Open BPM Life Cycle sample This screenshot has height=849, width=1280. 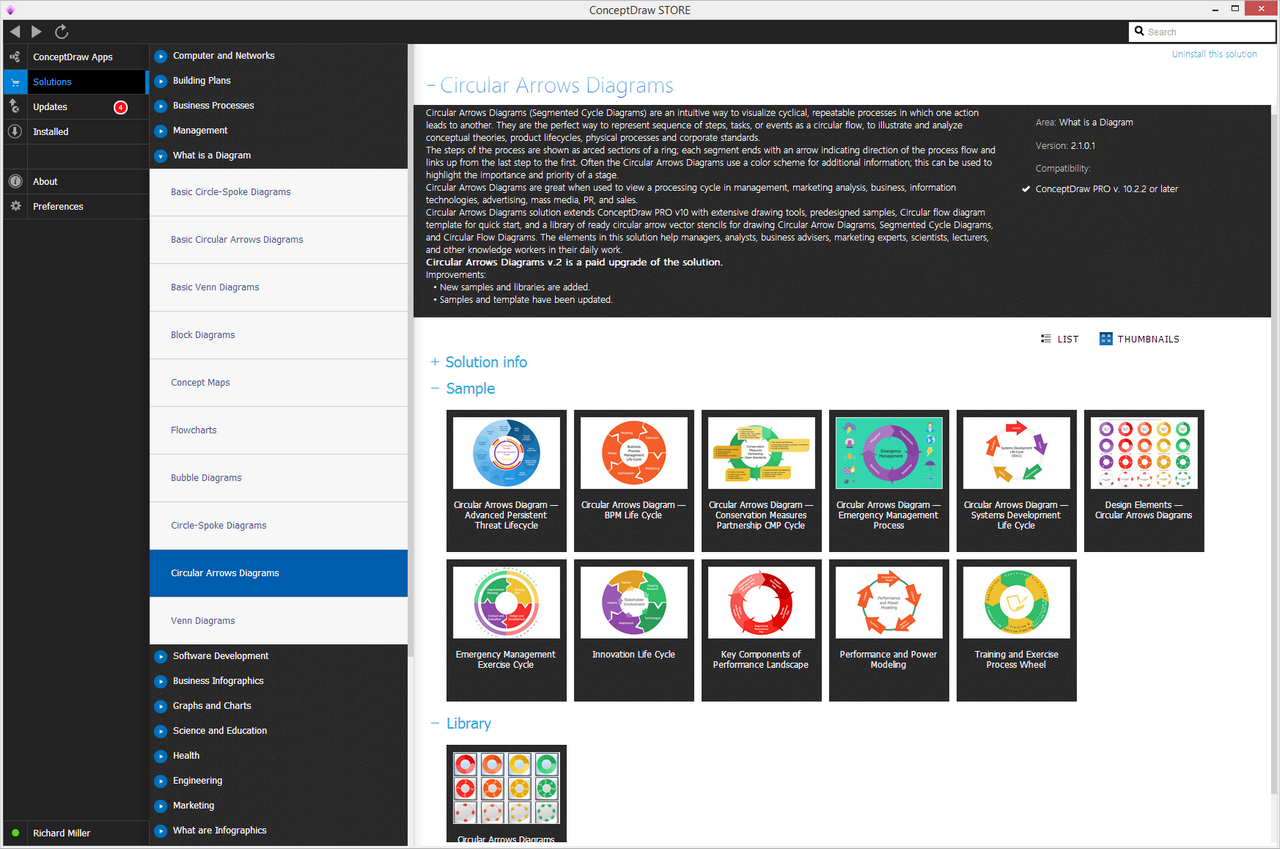[634, 481]
